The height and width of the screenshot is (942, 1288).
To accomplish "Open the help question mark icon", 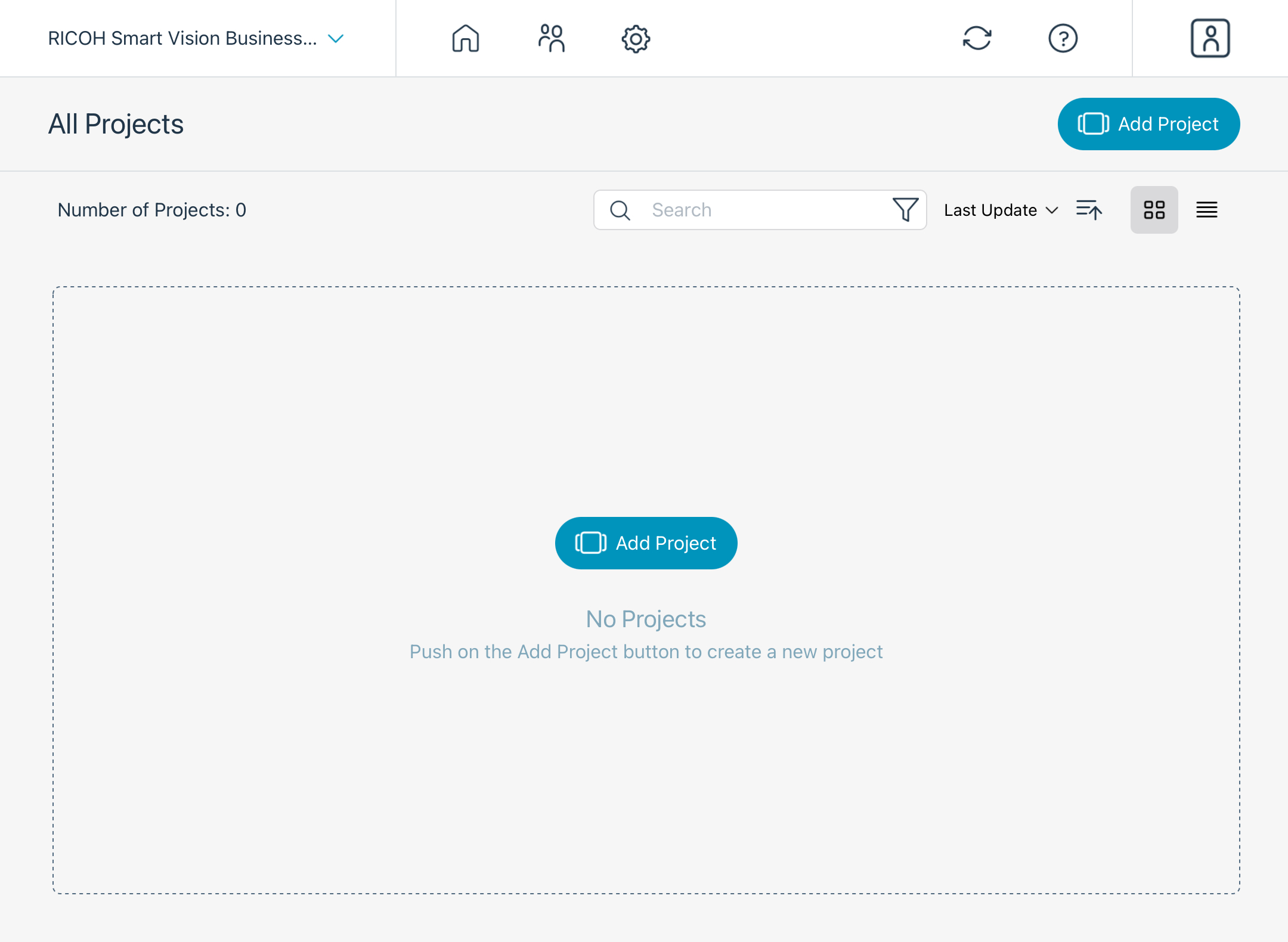I will pos(1063,39).
